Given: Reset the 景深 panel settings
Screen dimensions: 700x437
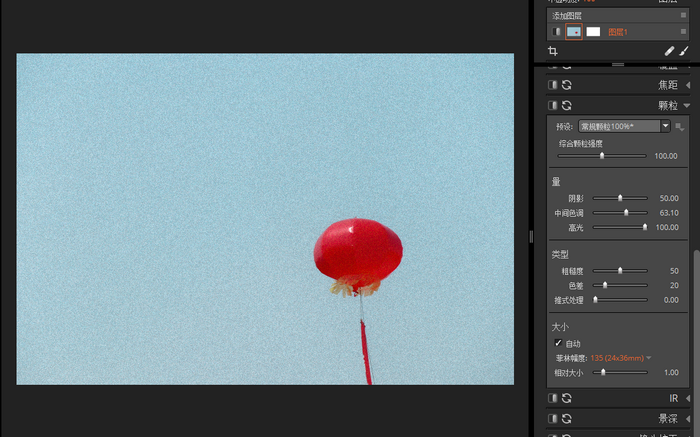Looking at the screenshot, I should 567,418.
